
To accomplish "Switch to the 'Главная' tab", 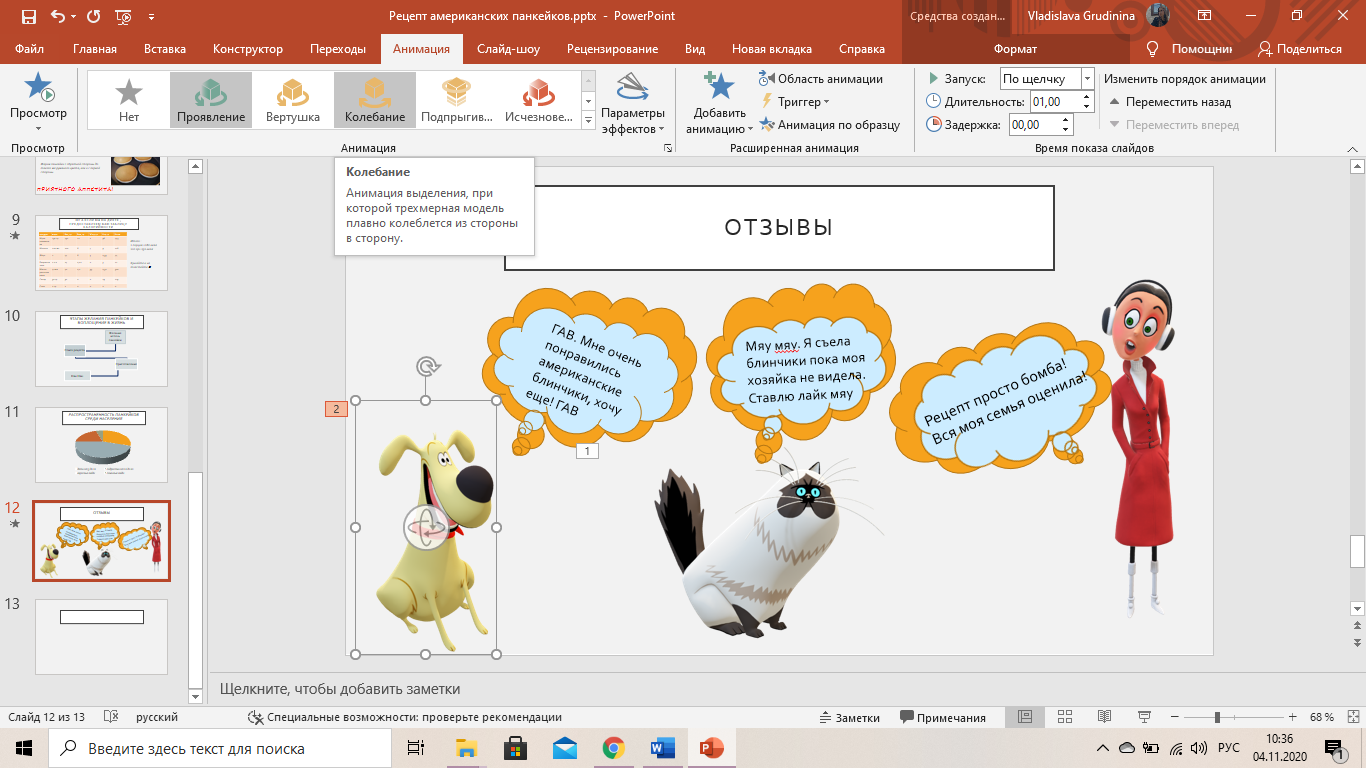I will [x=95, y=49].
